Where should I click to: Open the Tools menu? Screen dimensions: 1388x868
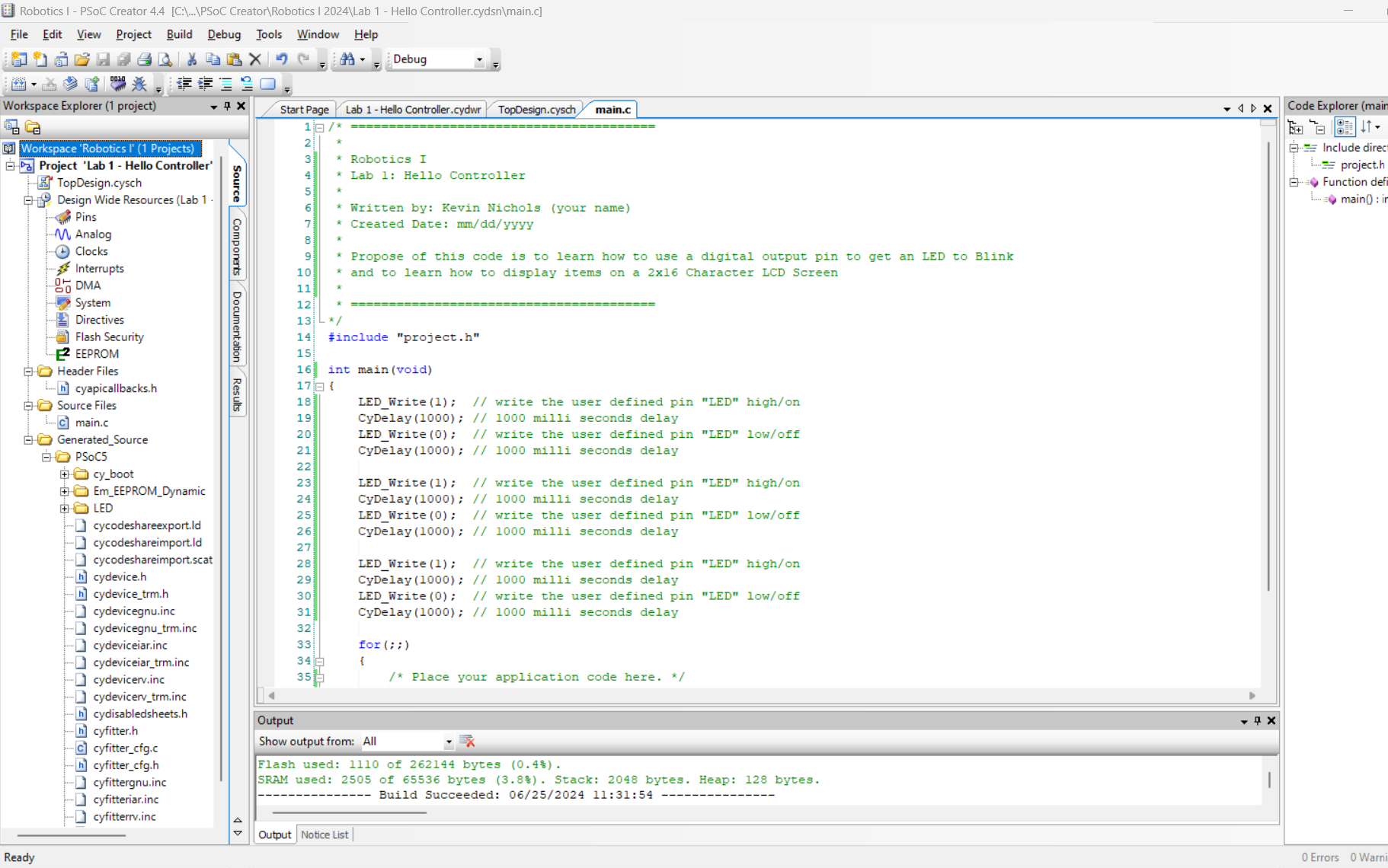coord(269,34)
